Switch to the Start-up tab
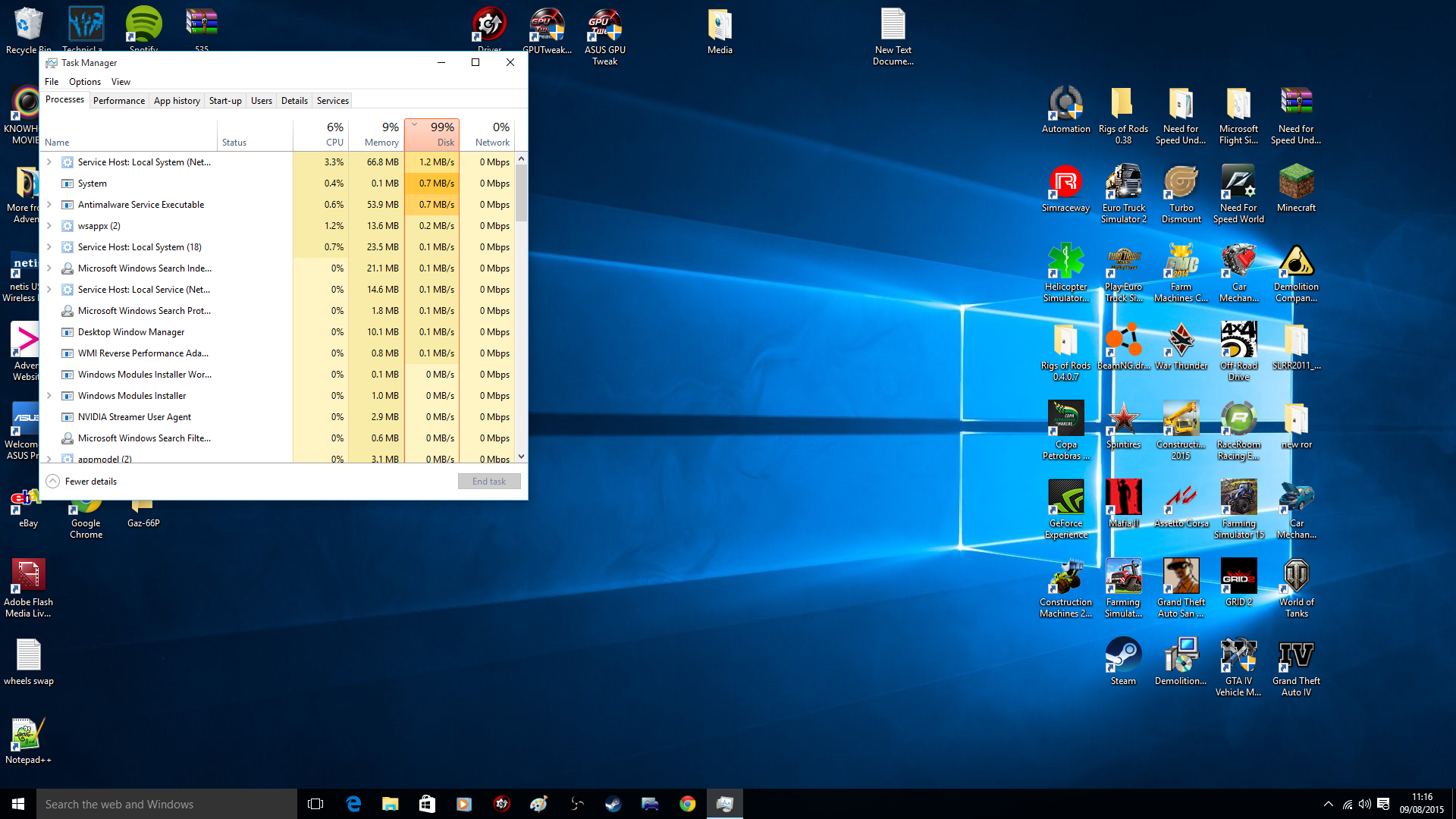The image size is (1456, 819). click(225, 101)
